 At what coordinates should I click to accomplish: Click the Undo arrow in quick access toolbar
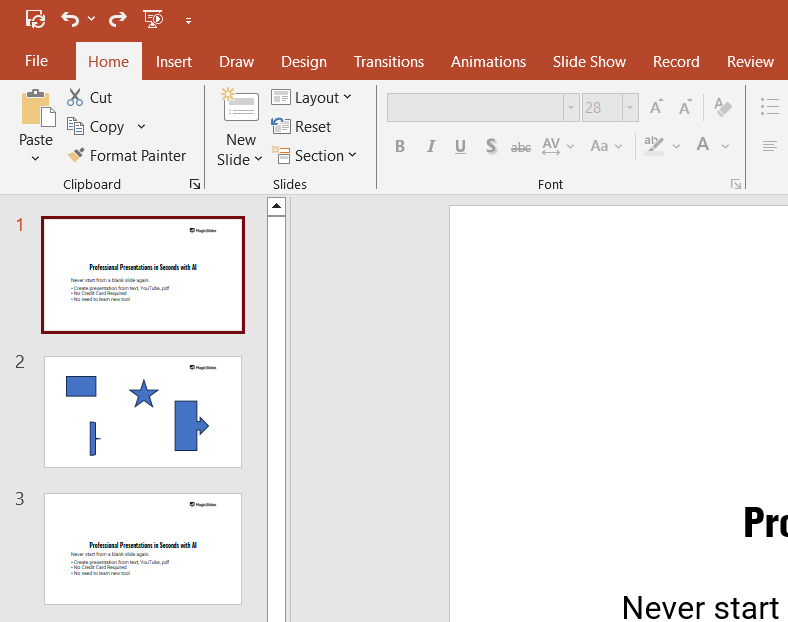(x=70, y=19)
